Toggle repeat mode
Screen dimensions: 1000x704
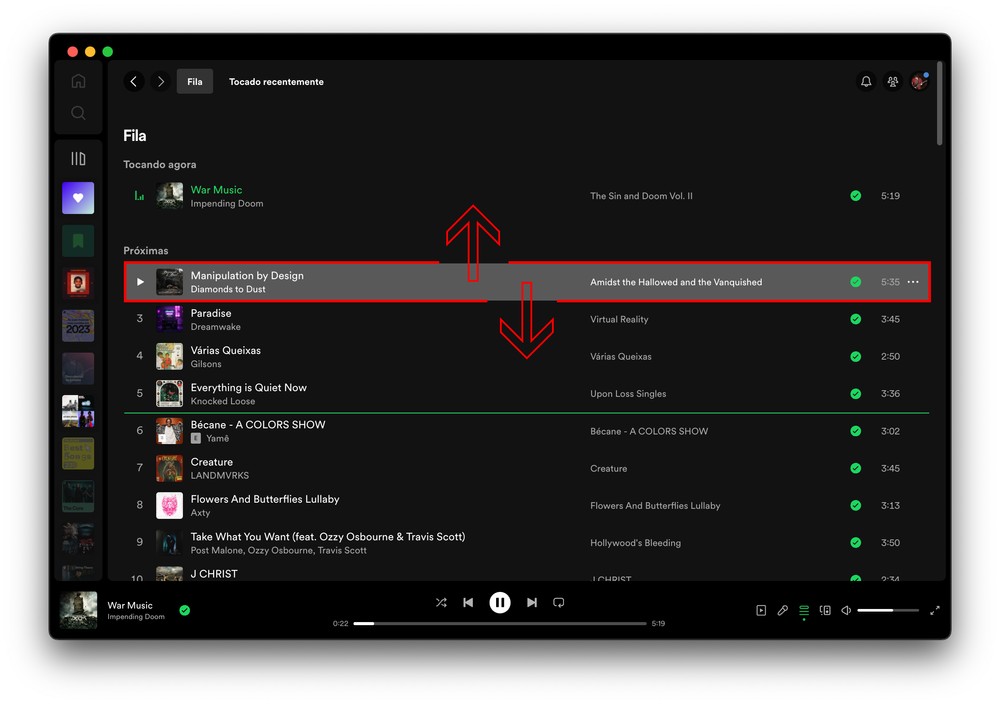(x=559, y=602)
